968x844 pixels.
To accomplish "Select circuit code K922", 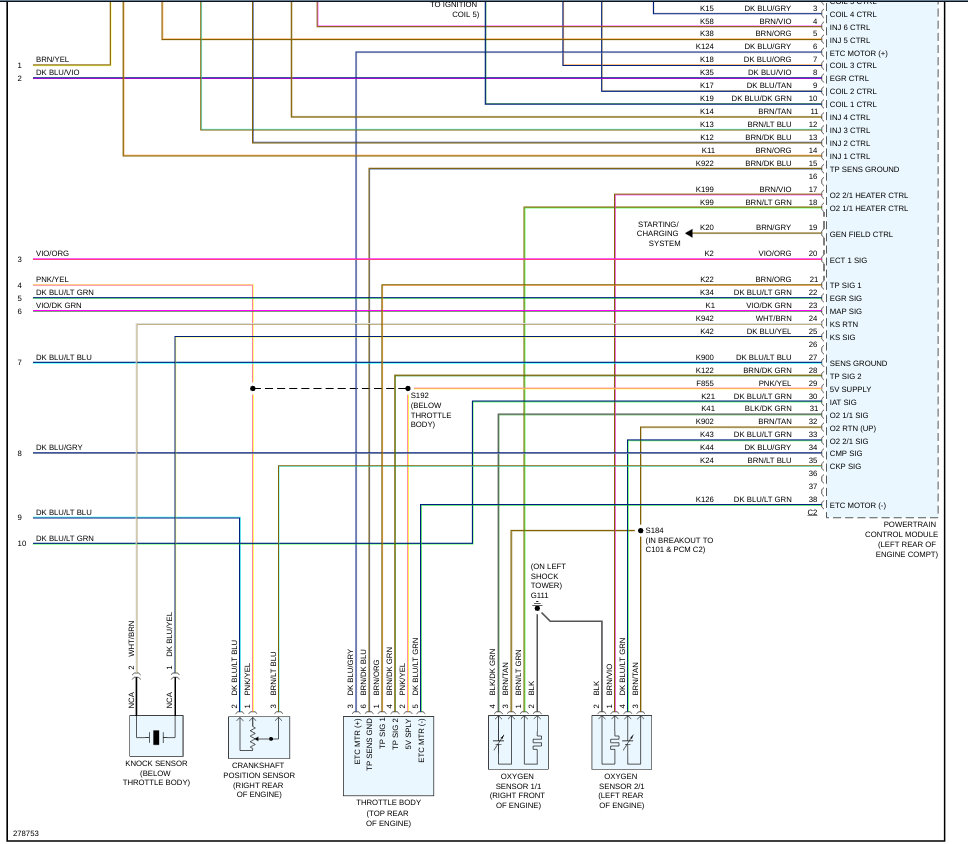I will (x=704, y=163).
